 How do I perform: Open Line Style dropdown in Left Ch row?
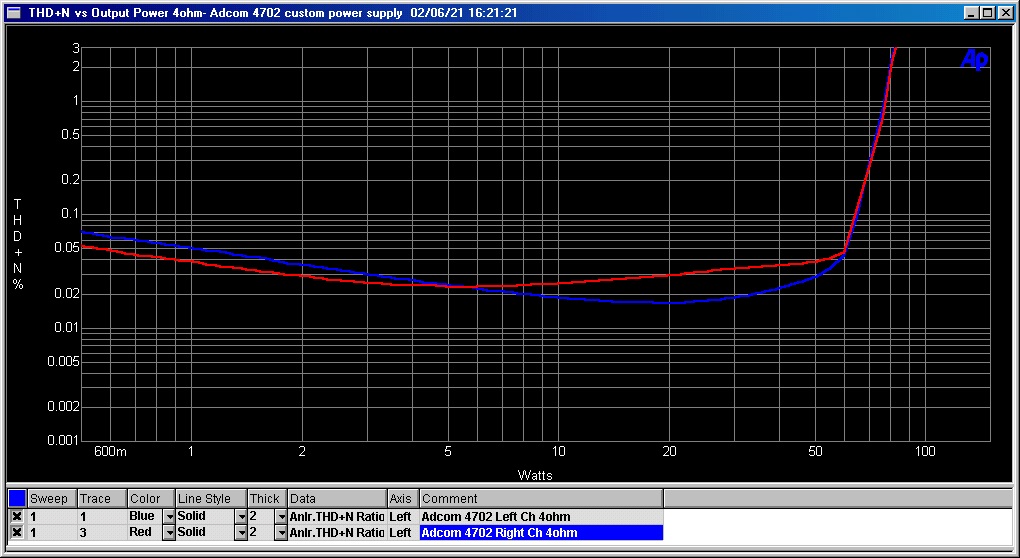click(241, 516)
